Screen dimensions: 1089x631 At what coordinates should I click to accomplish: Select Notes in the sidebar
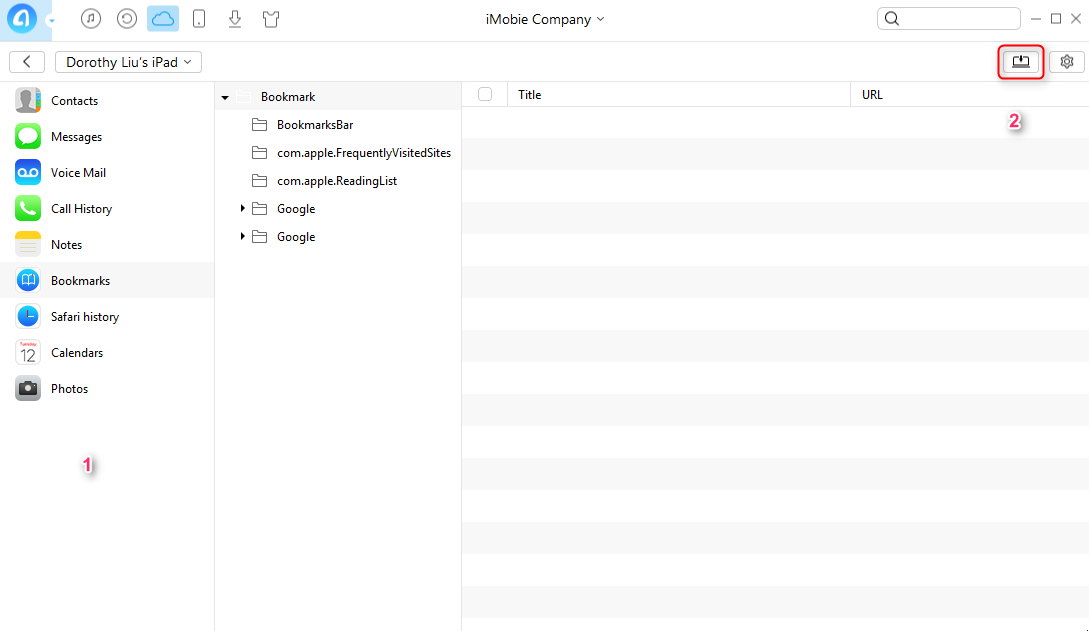coord(107,245)
